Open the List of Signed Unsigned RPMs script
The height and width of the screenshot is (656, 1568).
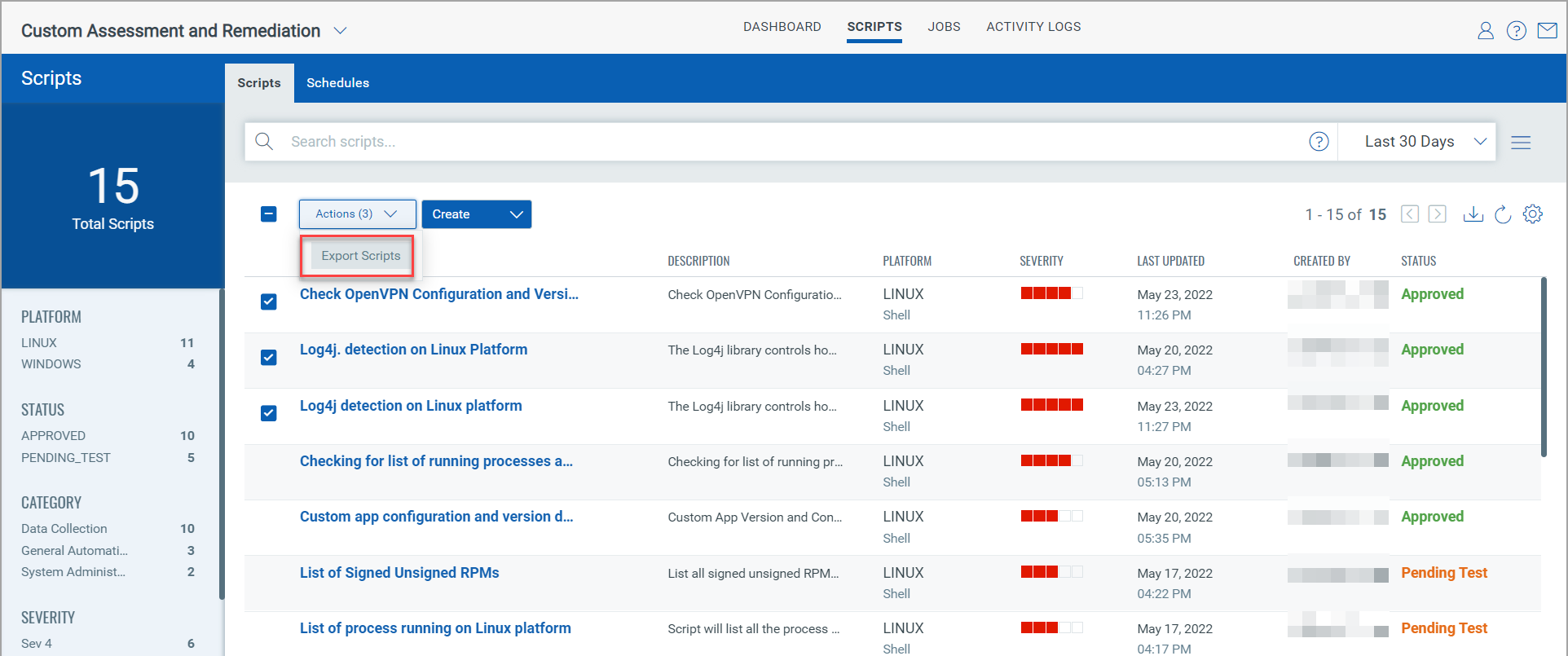[399, 573]
